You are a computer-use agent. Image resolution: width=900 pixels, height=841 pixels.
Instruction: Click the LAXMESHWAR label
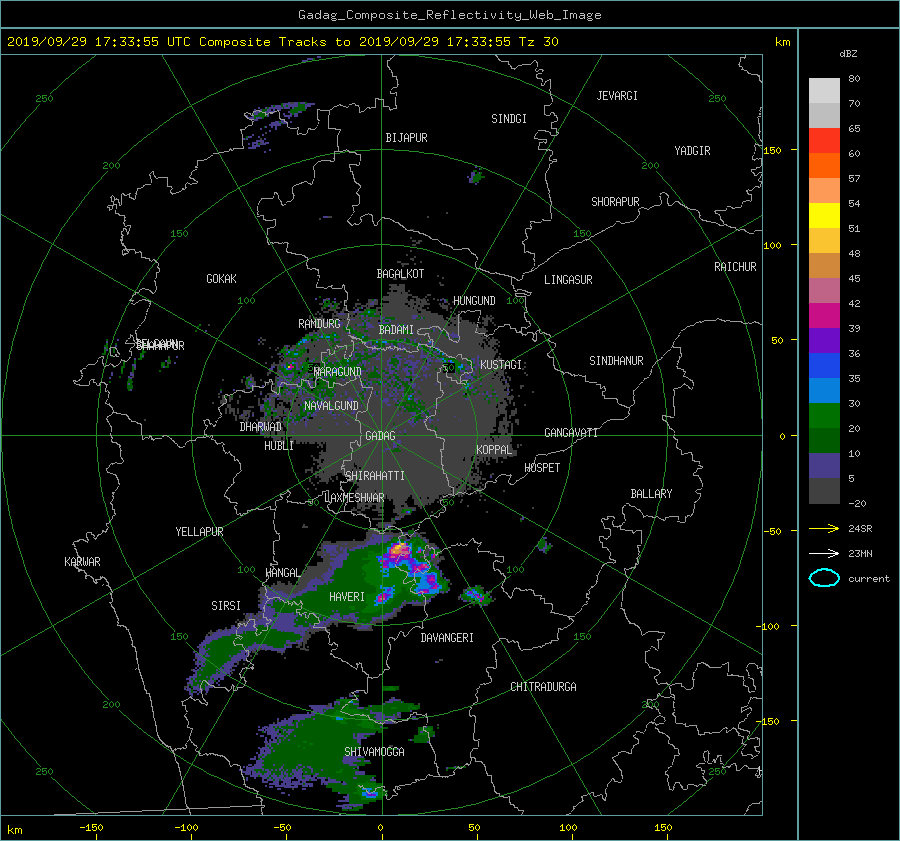point(354,498)
